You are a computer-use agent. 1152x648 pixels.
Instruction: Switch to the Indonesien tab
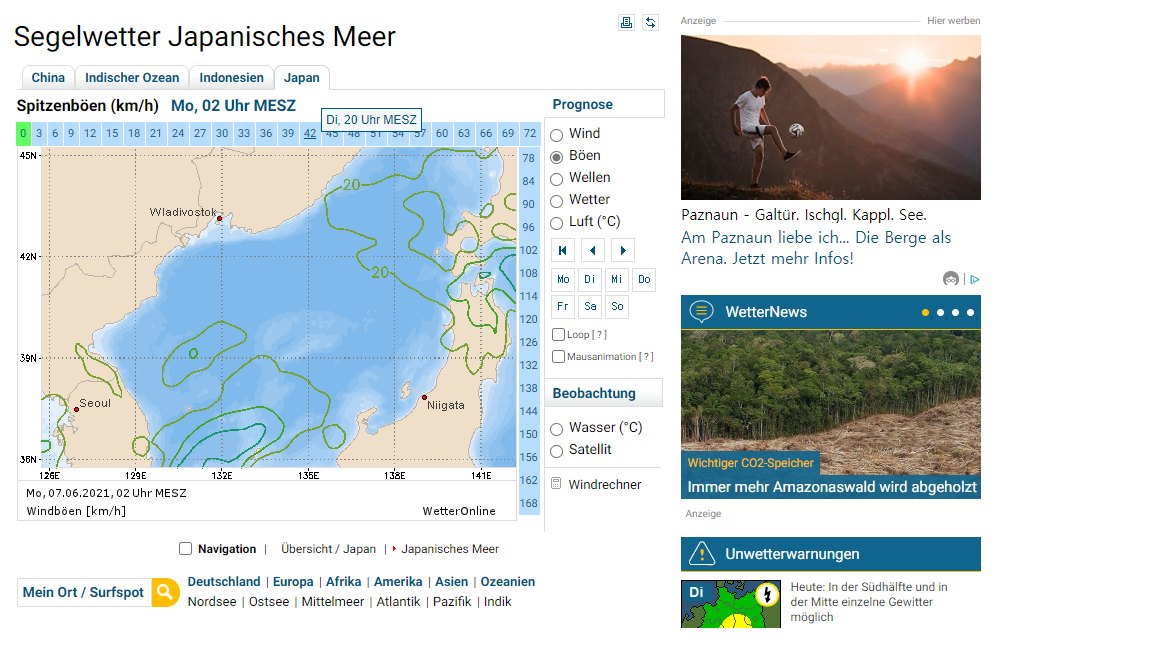[231, 78]
